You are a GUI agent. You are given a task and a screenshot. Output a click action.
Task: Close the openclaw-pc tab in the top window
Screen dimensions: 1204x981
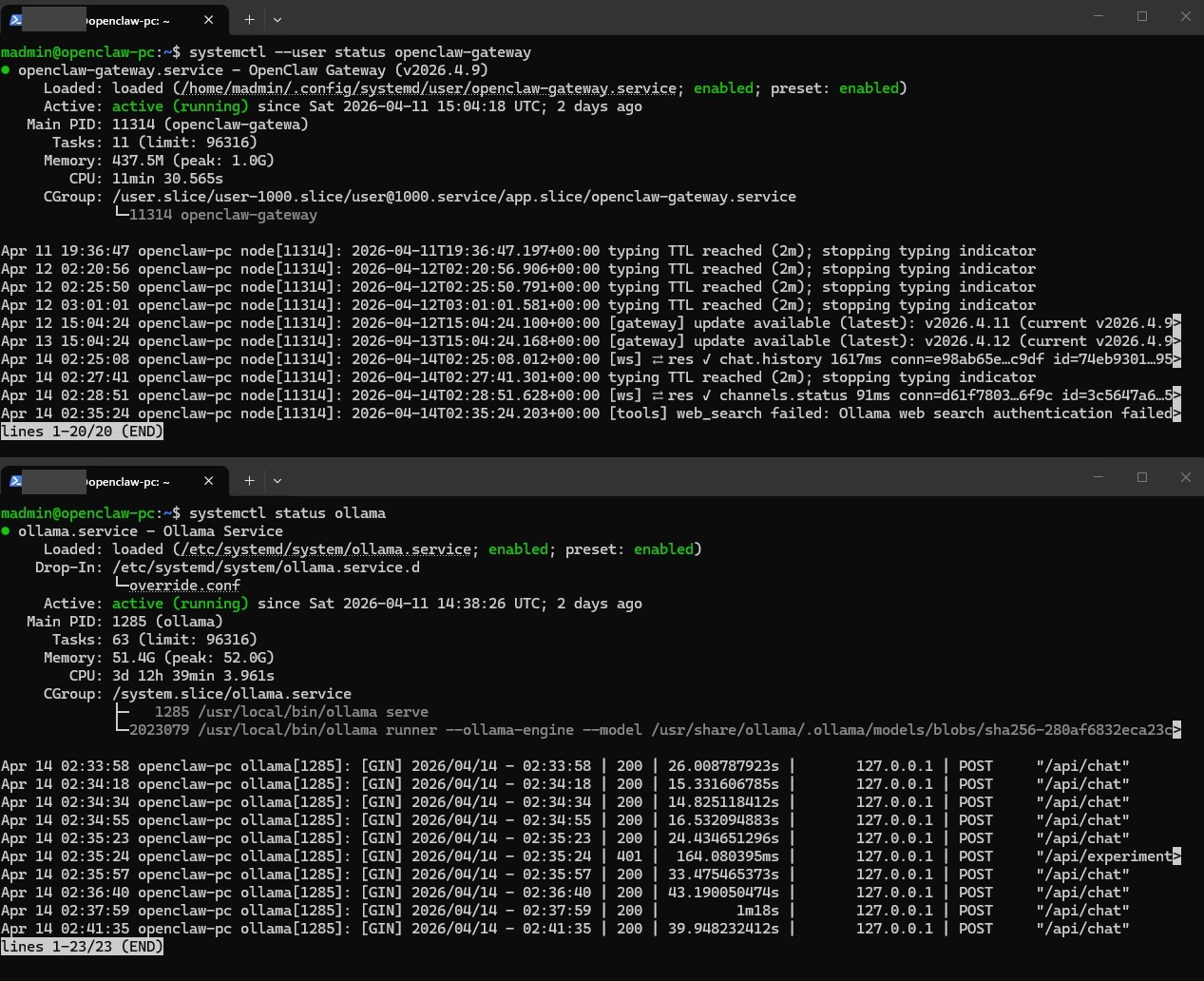coord(207,19)
